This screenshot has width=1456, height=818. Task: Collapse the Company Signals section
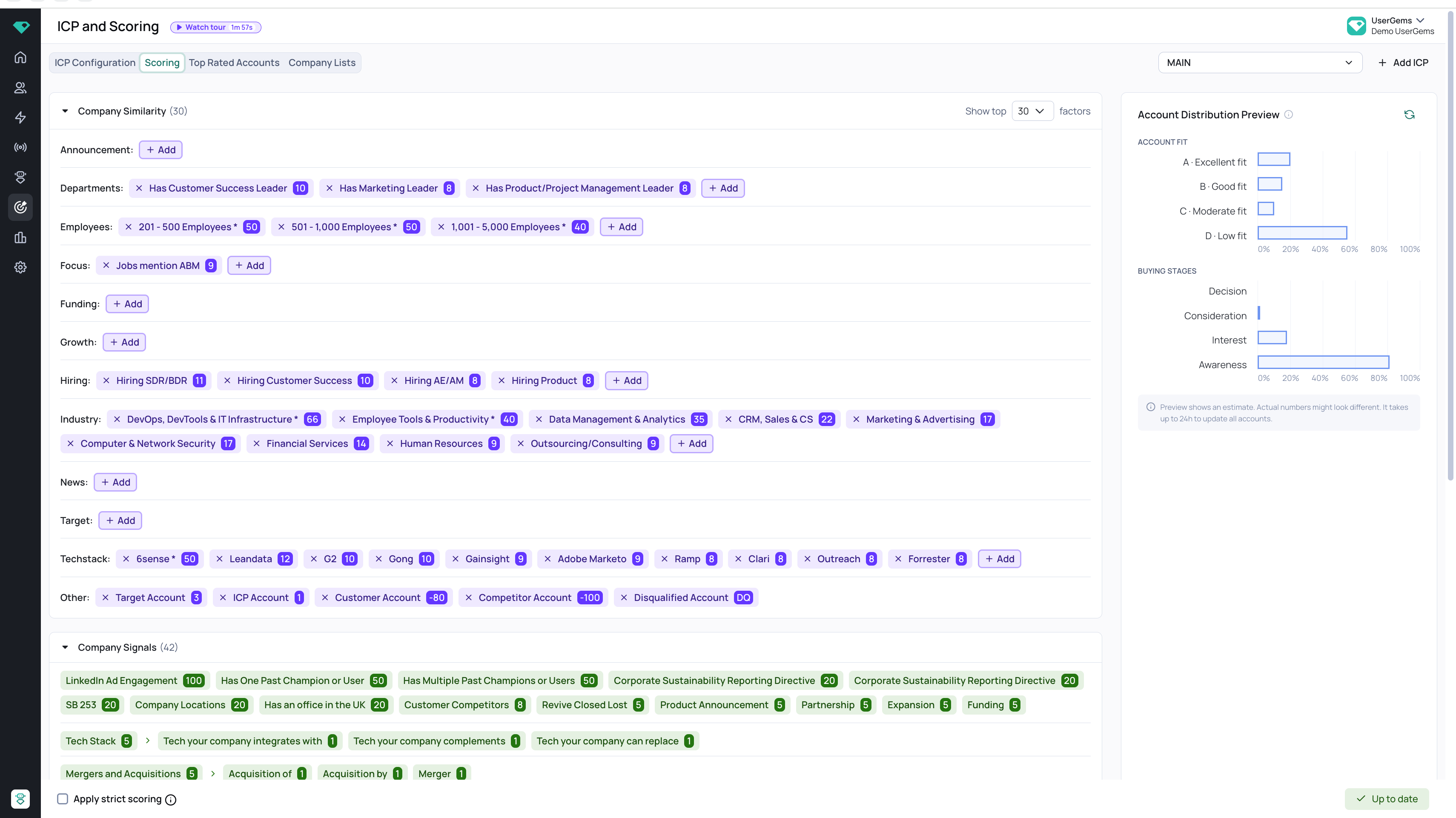point(65,647)
